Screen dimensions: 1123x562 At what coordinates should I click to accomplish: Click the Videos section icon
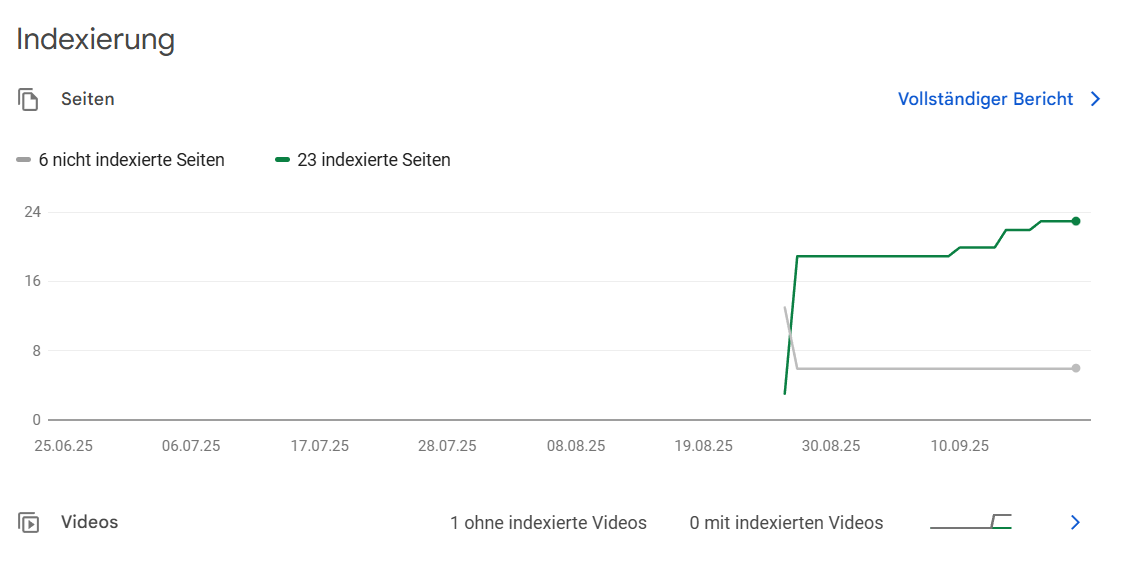(28, 522)
